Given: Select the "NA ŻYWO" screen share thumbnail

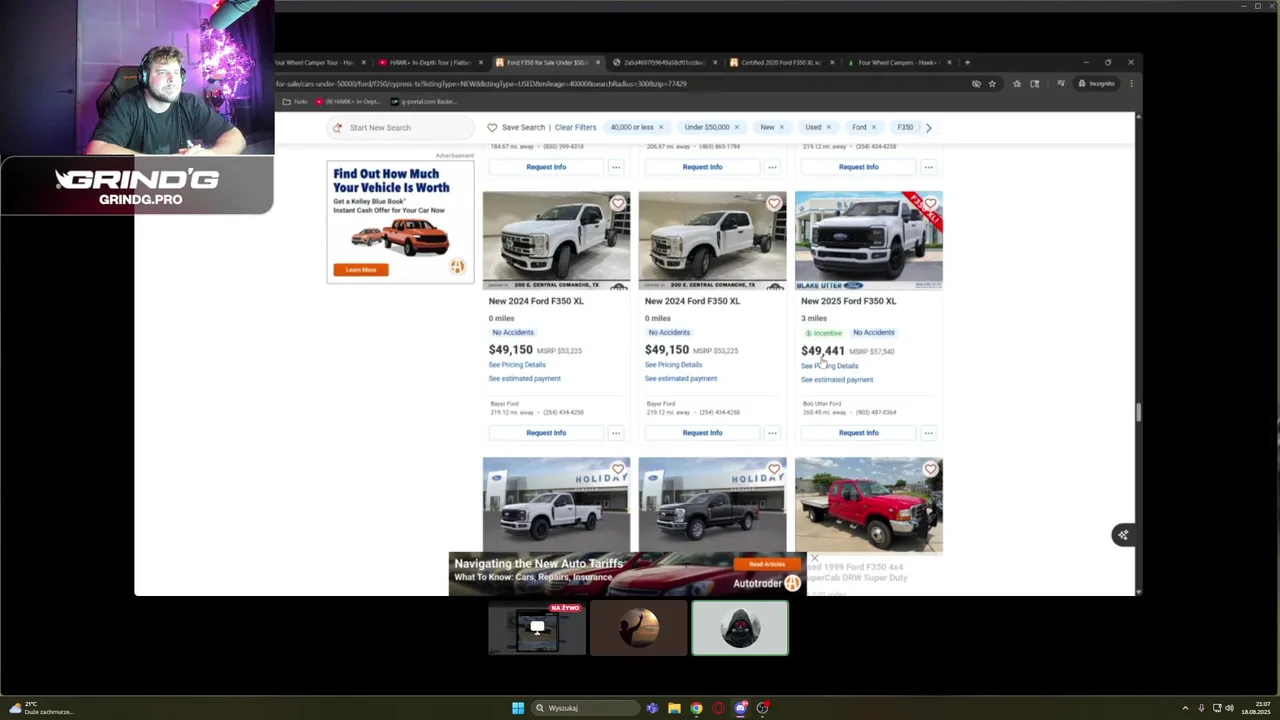Looking at the screenshot, I should [x=537, y=629].
